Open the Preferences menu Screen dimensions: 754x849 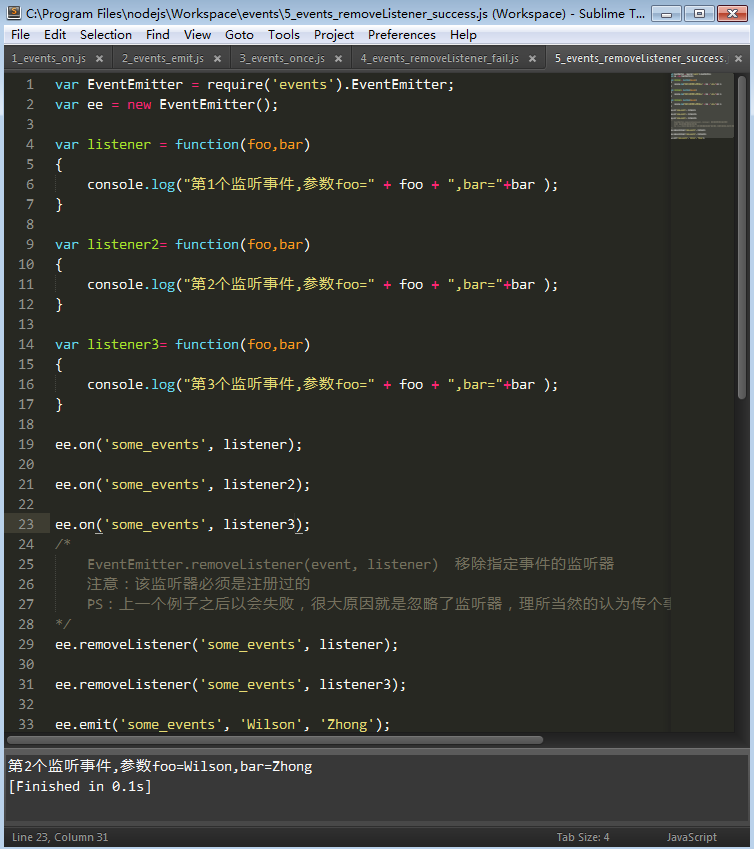[x=402, y=35]
